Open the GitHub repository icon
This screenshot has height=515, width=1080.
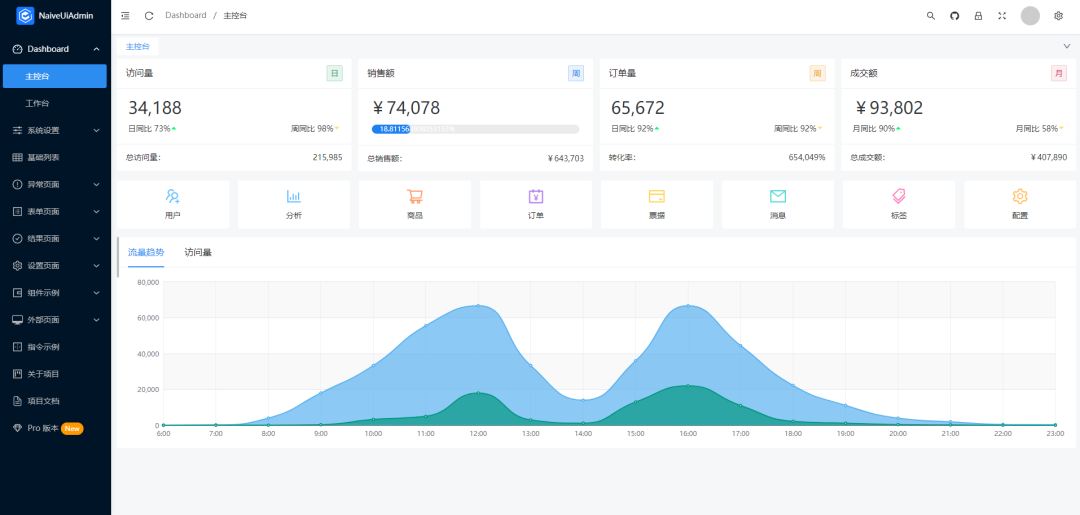click(x=955, y=16)
